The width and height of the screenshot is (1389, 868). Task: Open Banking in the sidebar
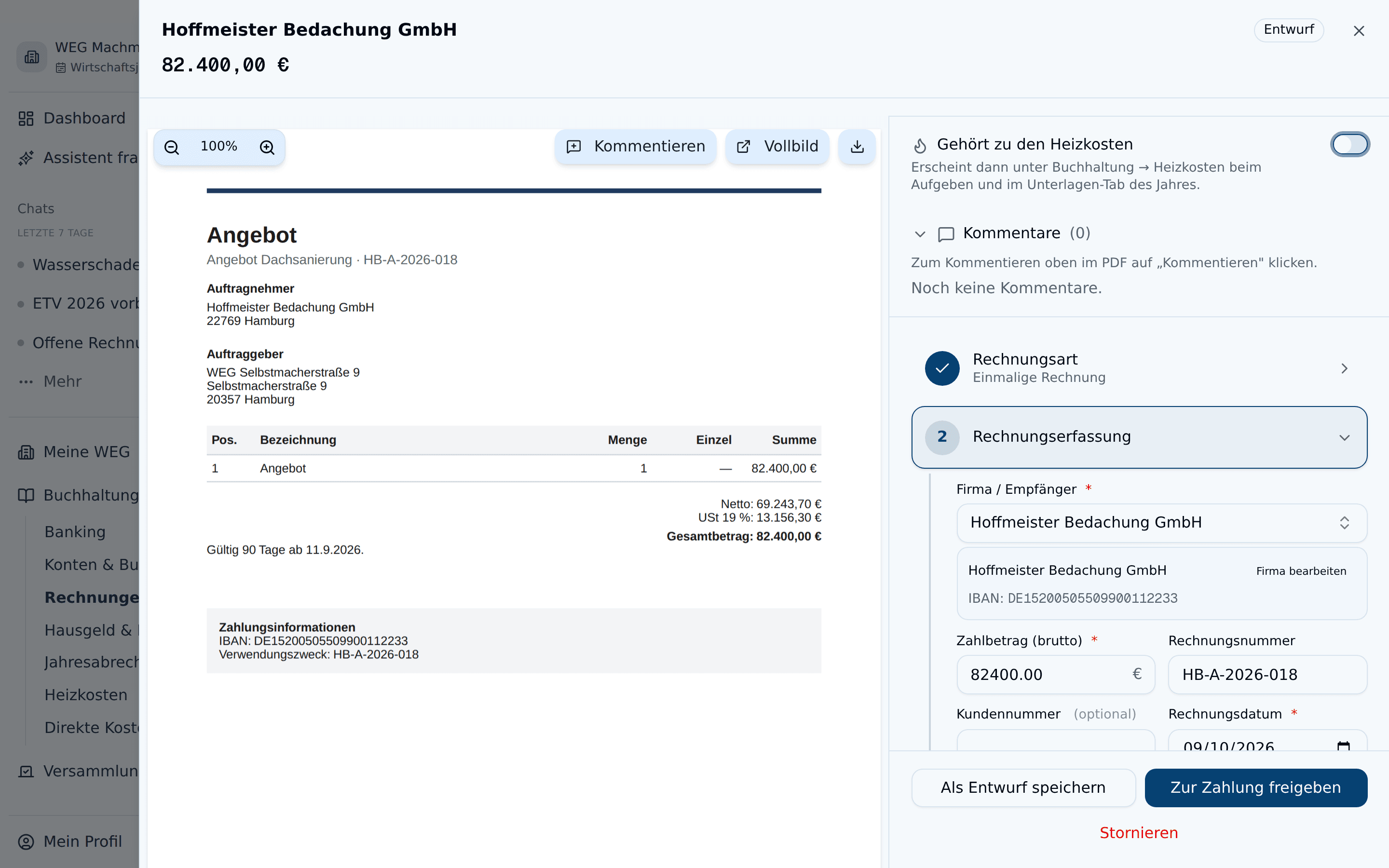coord(75,532)
